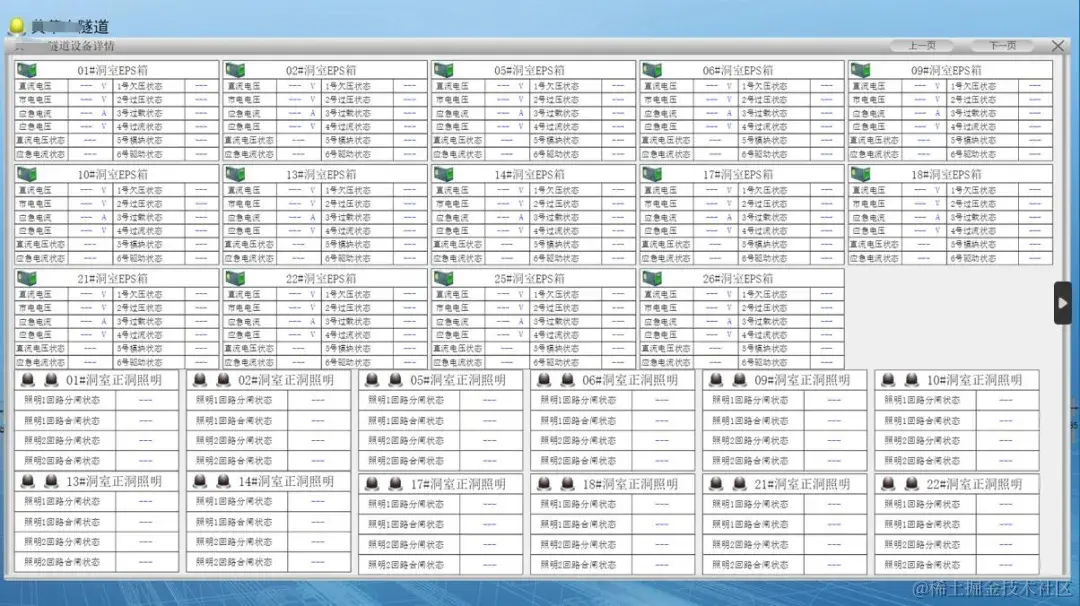Viewport: 1080px width, 606px height.
Task: Click the yellow bulb icon in title bar
Action: 17,26
